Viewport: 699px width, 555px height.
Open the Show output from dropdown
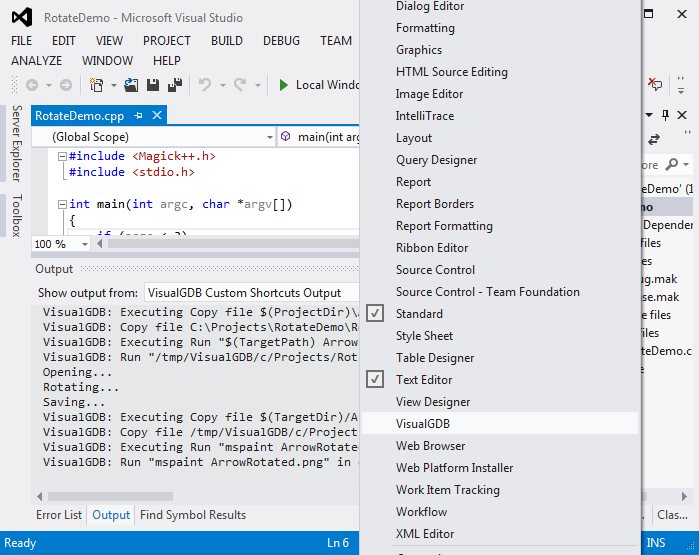tap(252, 293)
